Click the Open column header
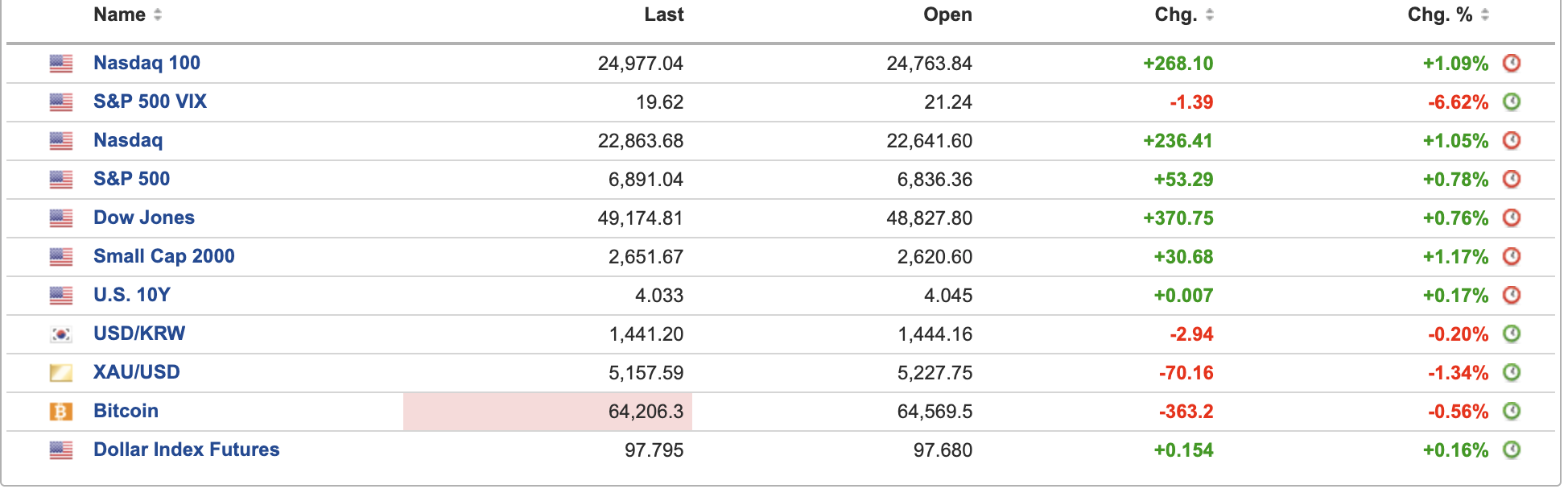1568x493 pixels. tap(947, 14)
